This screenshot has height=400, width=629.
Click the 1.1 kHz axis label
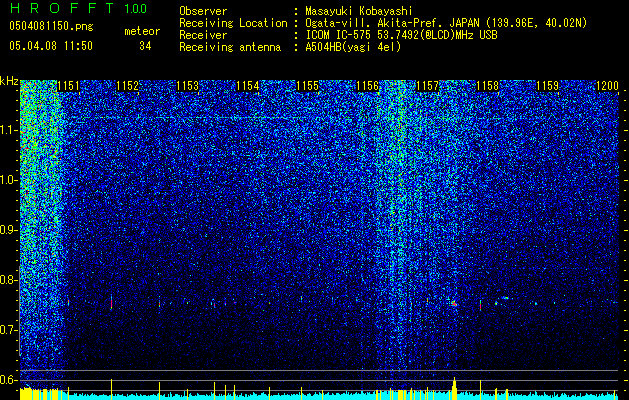click(x=8, y=130)
